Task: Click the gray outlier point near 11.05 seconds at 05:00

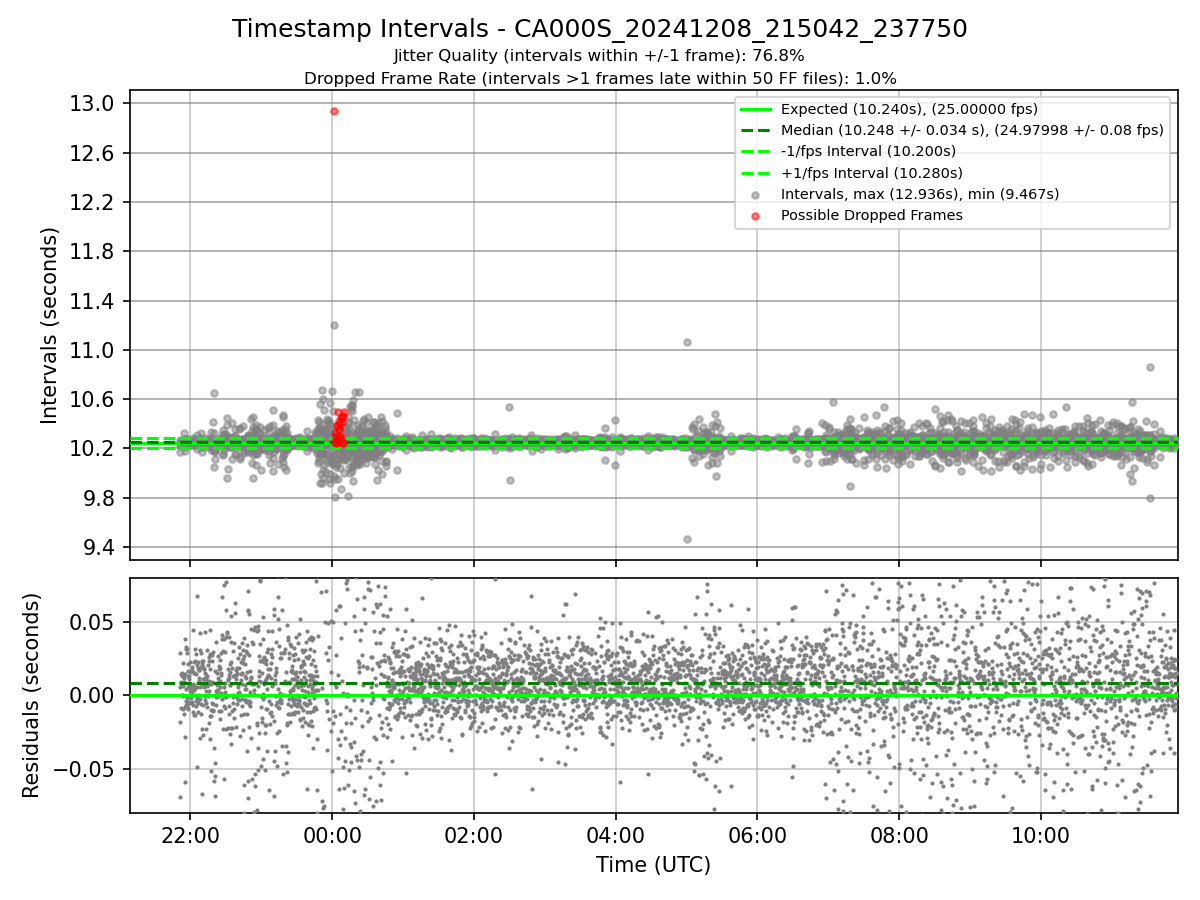Action: [687, 342]
